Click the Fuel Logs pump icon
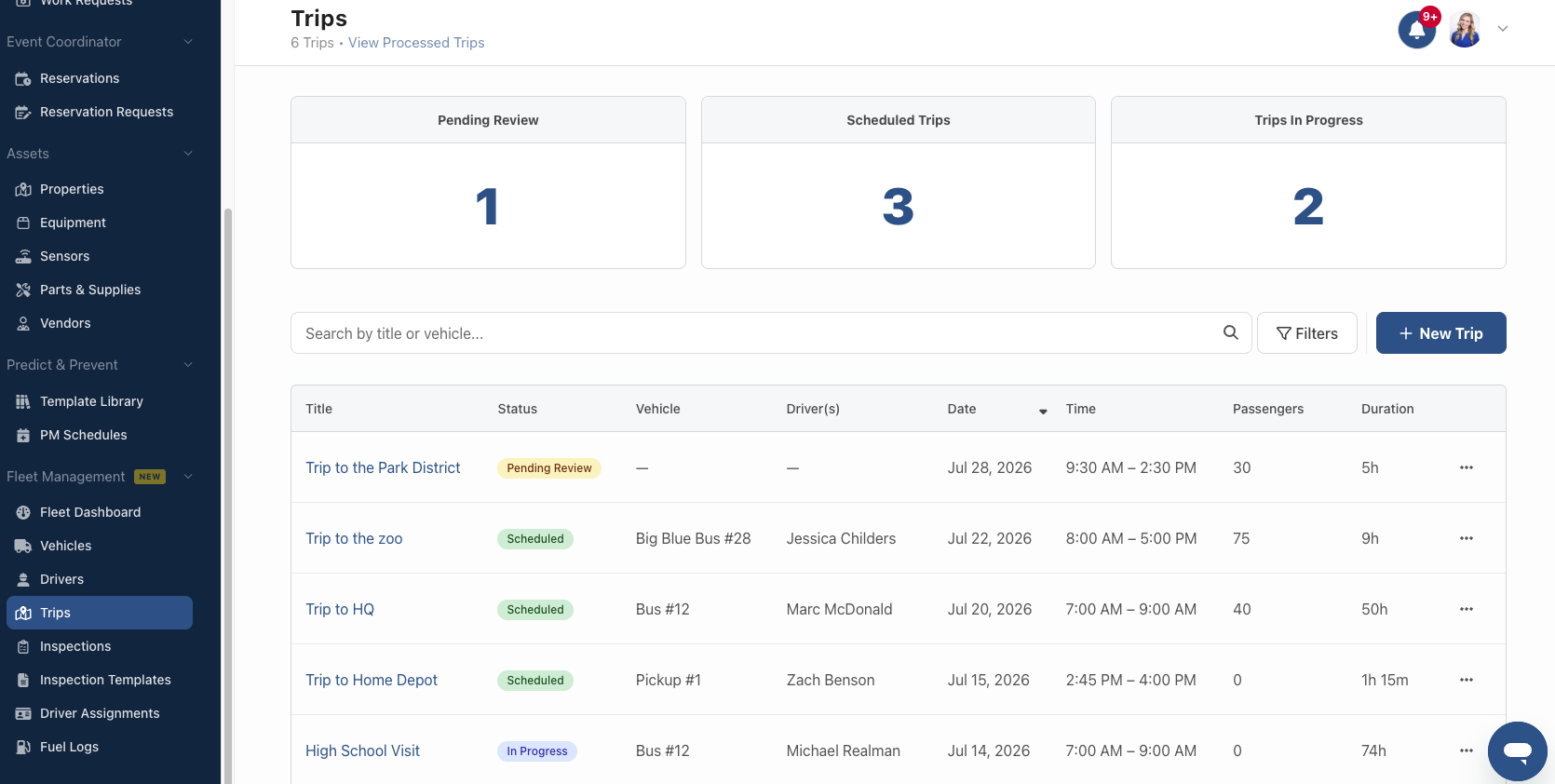Screen dimensions: 1555x784 (x=23, y=748)
